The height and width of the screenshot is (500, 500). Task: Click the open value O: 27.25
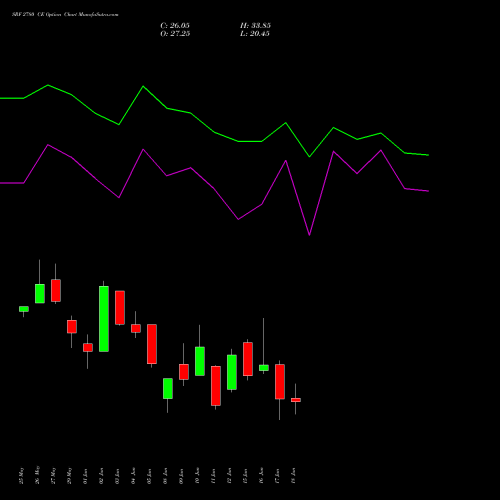175,34
